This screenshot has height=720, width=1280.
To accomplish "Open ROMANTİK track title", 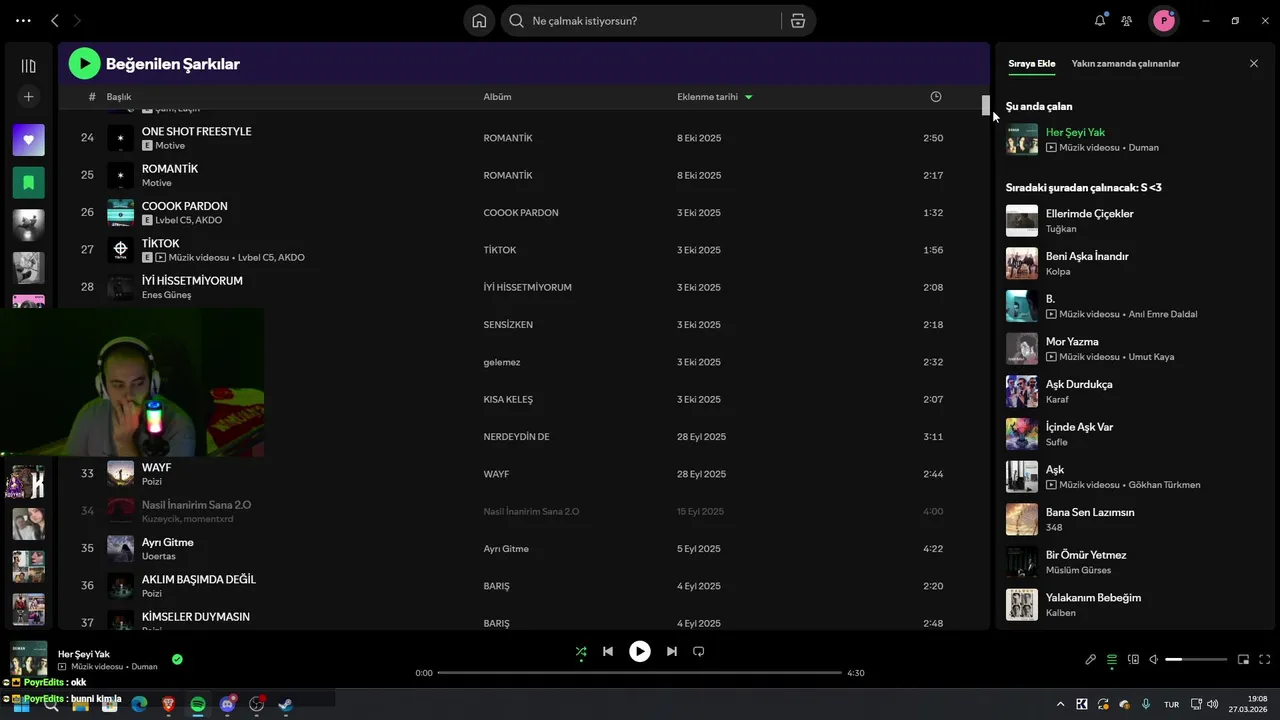I will [170, 168].
